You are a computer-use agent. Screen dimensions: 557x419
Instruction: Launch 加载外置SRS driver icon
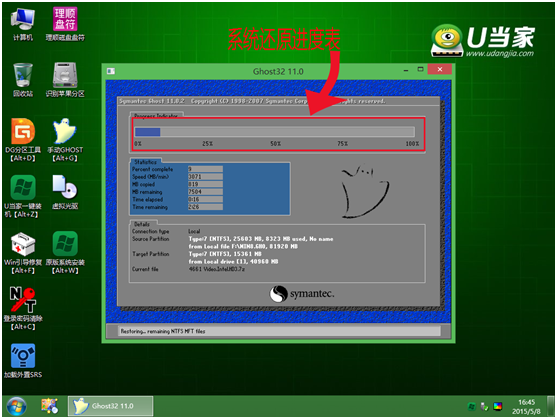point(23,361)
